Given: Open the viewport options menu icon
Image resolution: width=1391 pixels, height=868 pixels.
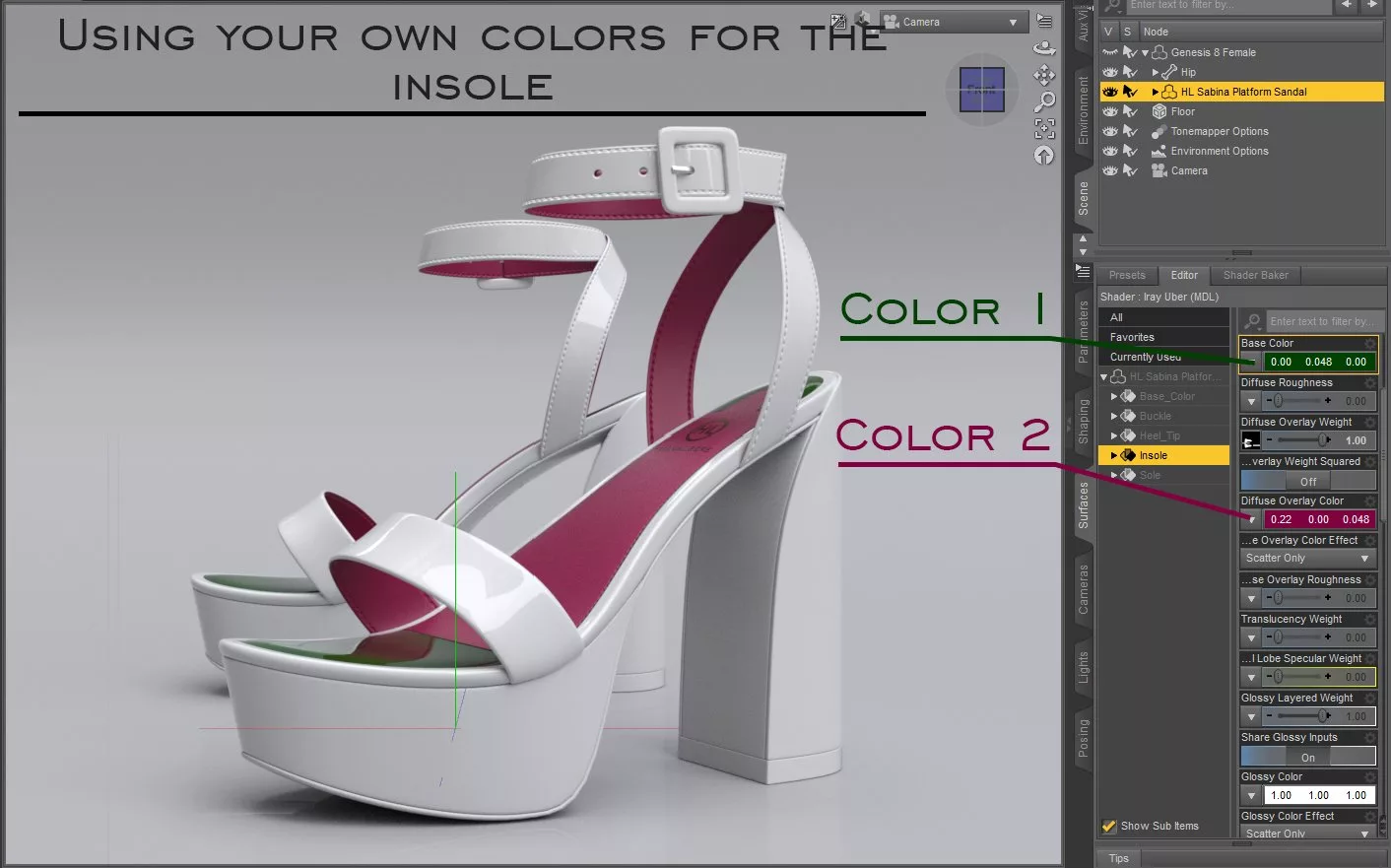Looking at the screenshot, I should [x=1046, y=21].
